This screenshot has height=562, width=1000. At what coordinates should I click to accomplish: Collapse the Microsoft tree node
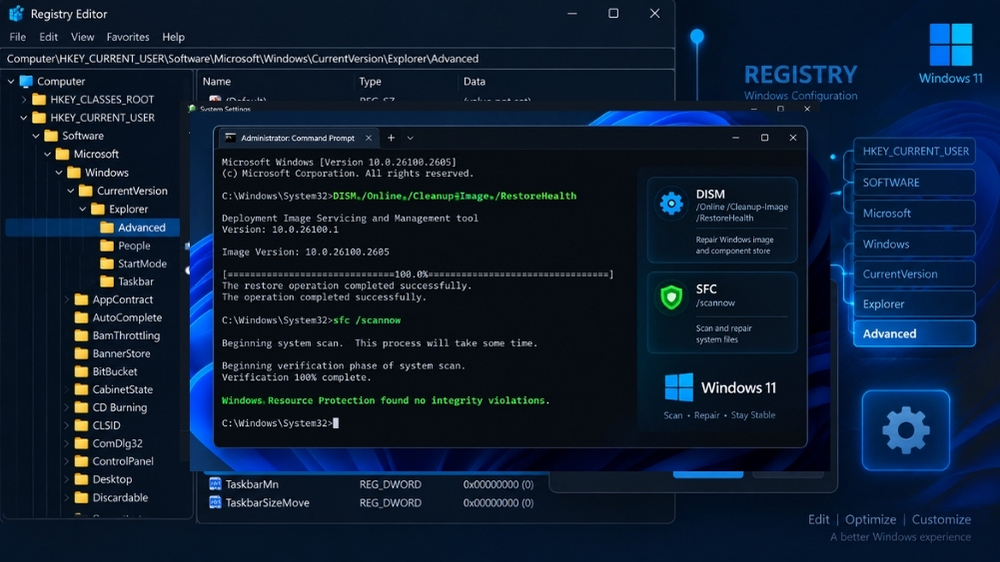47,154
